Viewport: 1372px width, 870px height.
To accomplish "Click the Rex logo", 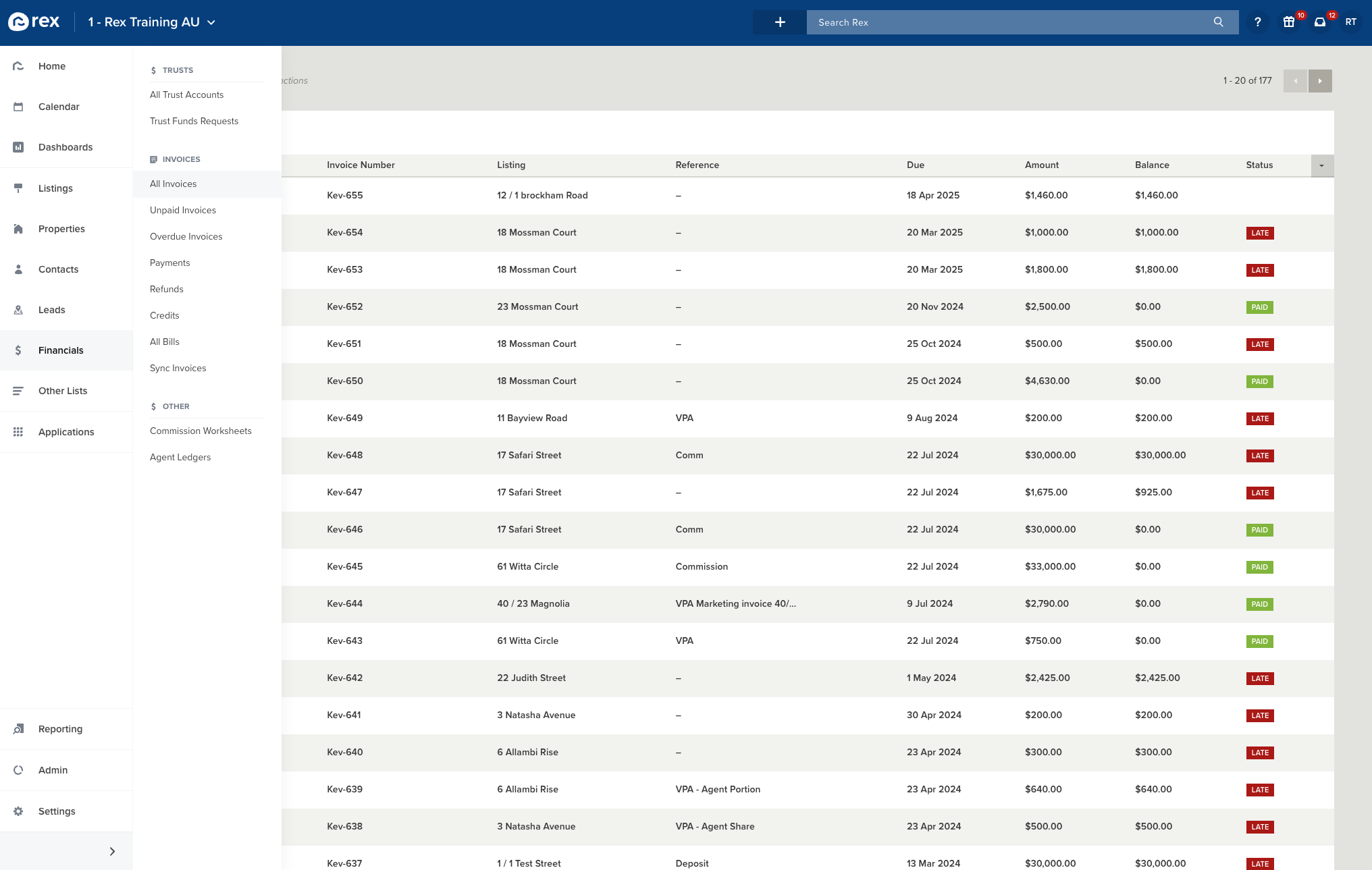I will coord(34,22).
